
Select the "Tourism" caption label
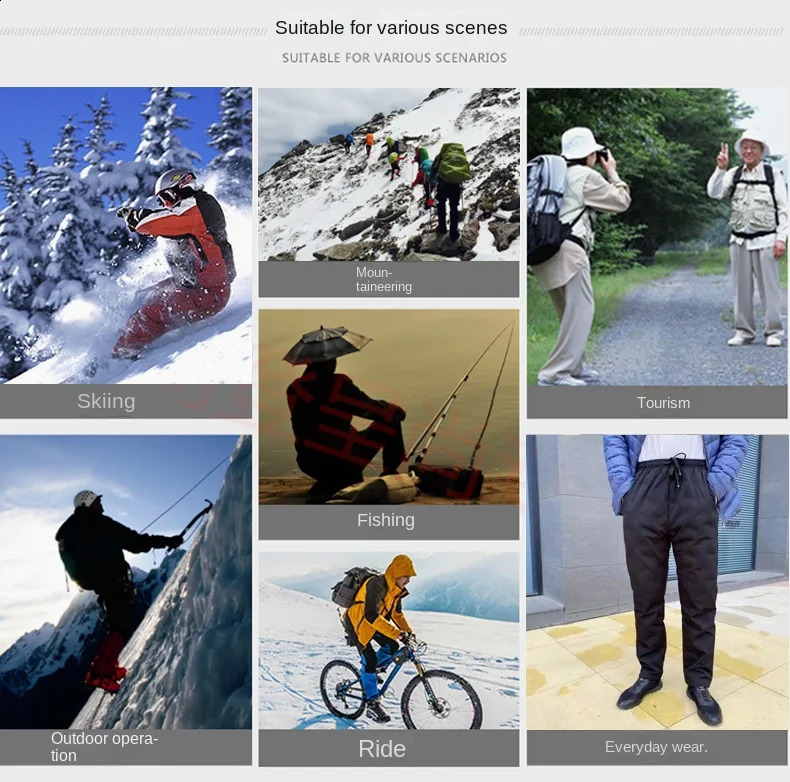click(x=663, y=402)
